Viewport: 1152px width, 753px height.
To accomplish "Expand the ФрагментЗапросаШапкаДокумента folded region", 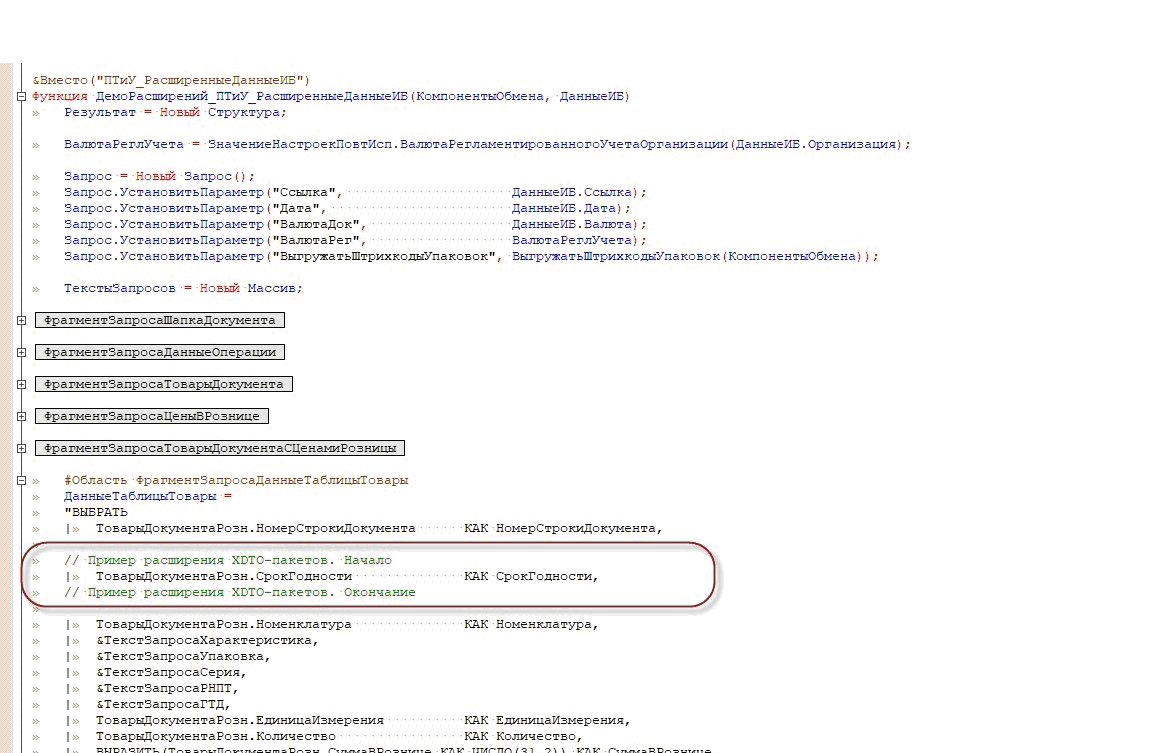I will 21,320.
